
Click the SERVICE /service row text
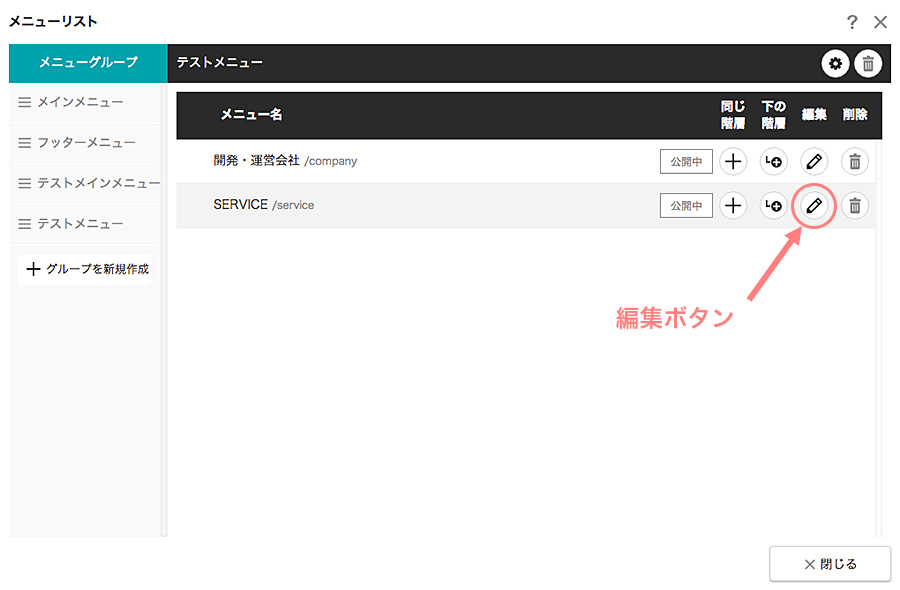pyautogui.click(x=264, y=205)
